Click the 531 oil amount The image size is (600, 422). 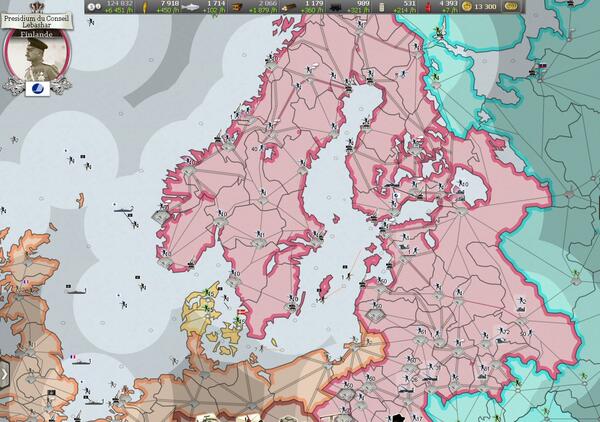[409, 3]
